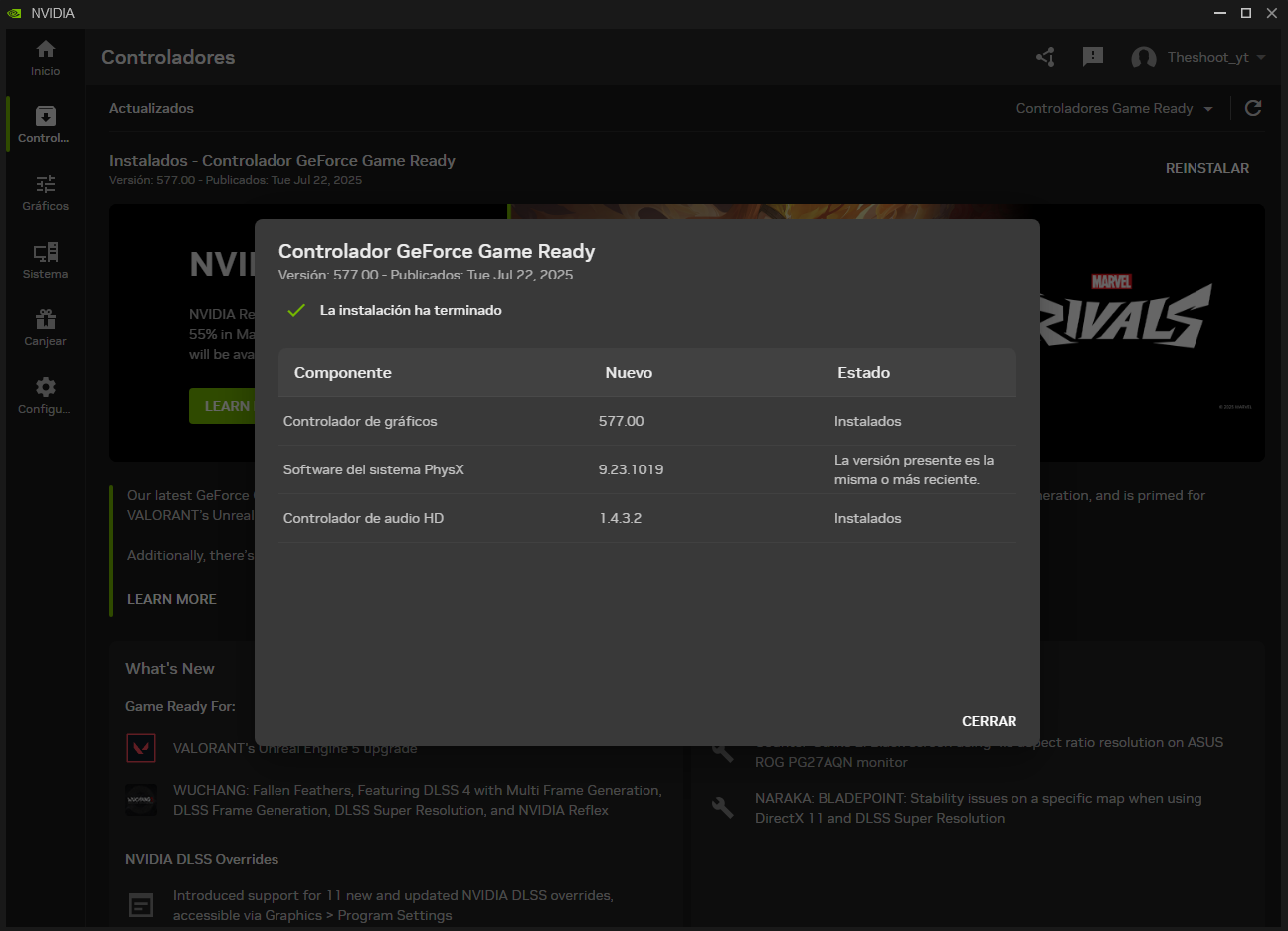Click version value 1.4.3.2

[x=620, y=518]
